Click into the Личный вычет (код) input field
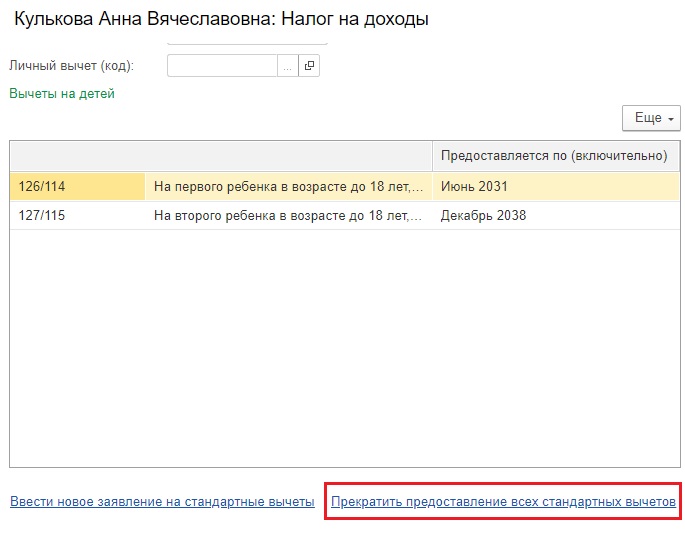Screen dimensions: 685x534 click(x=222, y=66)
